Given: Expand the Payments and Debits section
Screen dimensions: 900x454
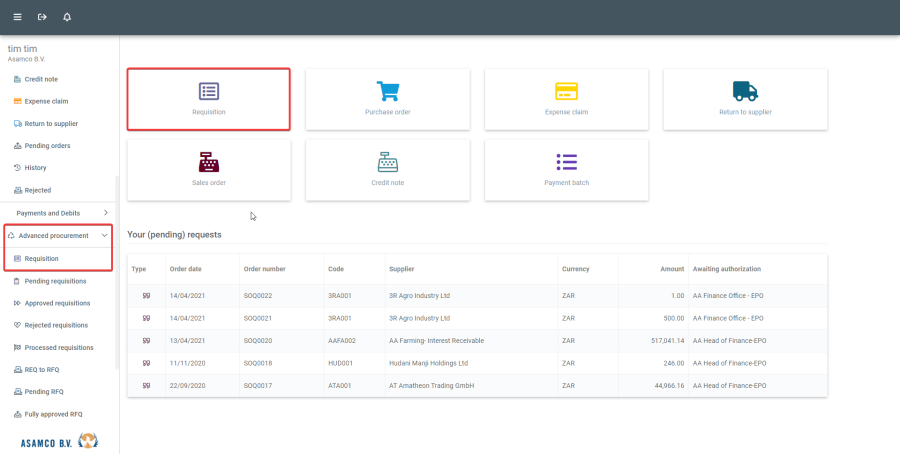Looking at the screenshot, I should coord(60,213).
